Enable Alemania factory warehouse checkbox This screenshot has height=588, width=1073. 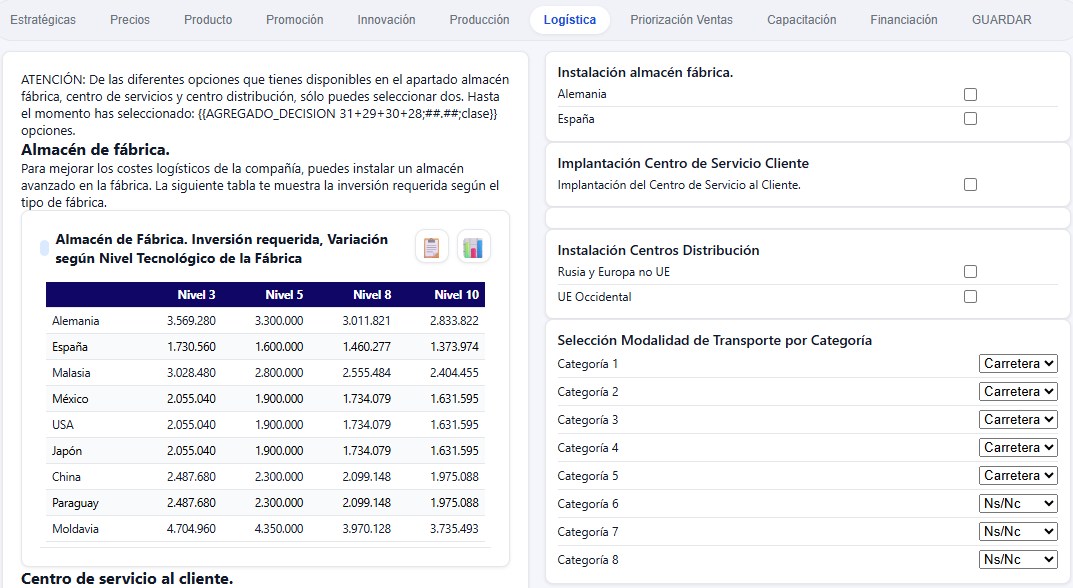(x=970, y=94)
